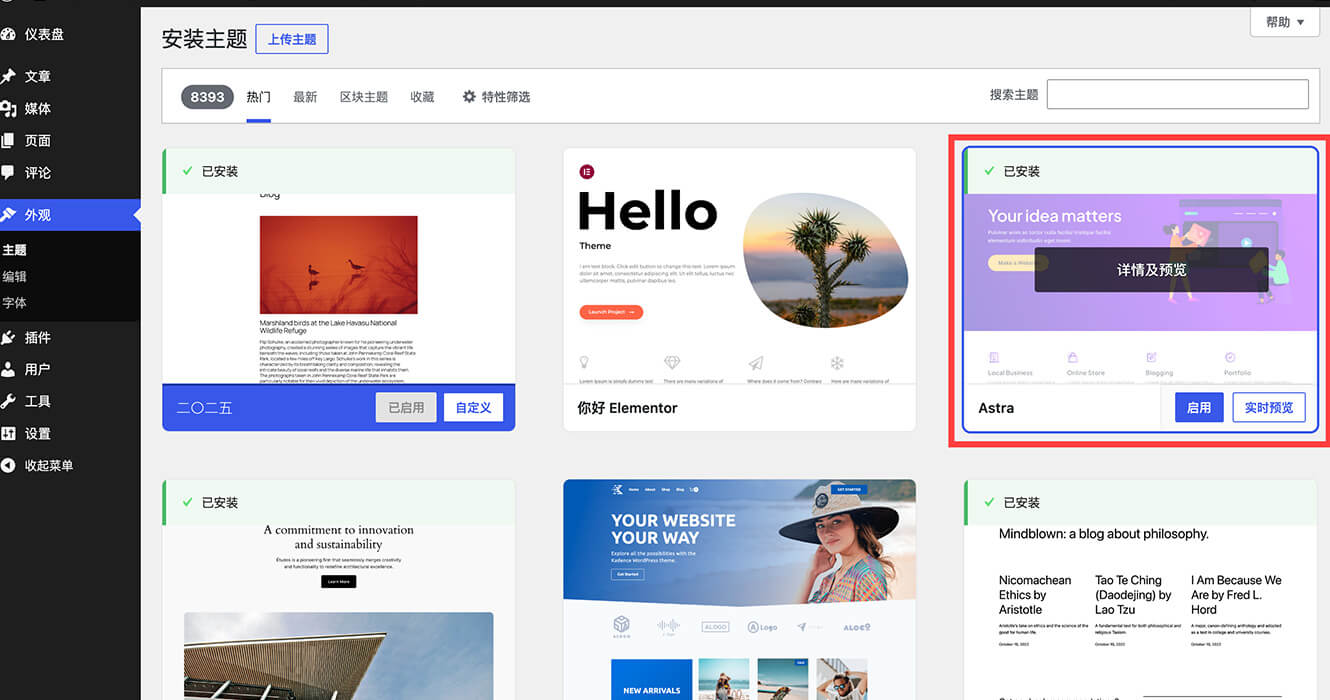Click the 你好 Elementor theme name

[627, 408]
